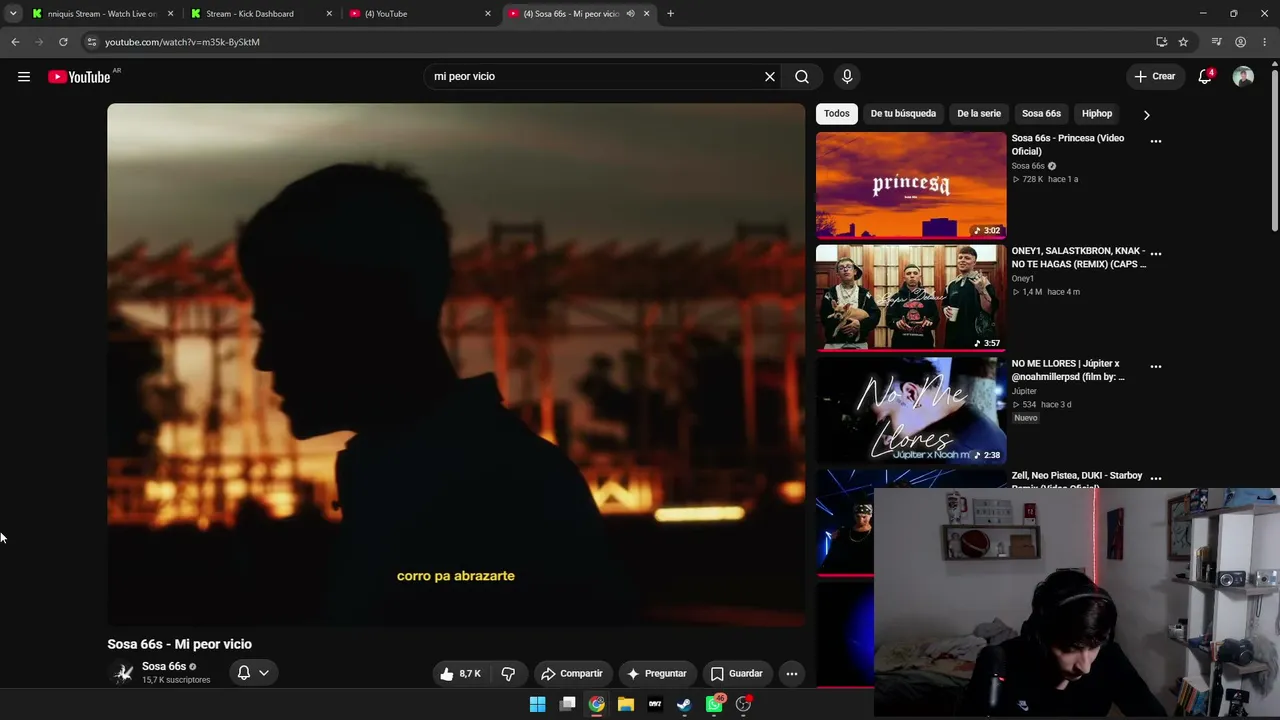Start voice search with the microphone
The image size is (1280, 720).
(x=847, y=76)
